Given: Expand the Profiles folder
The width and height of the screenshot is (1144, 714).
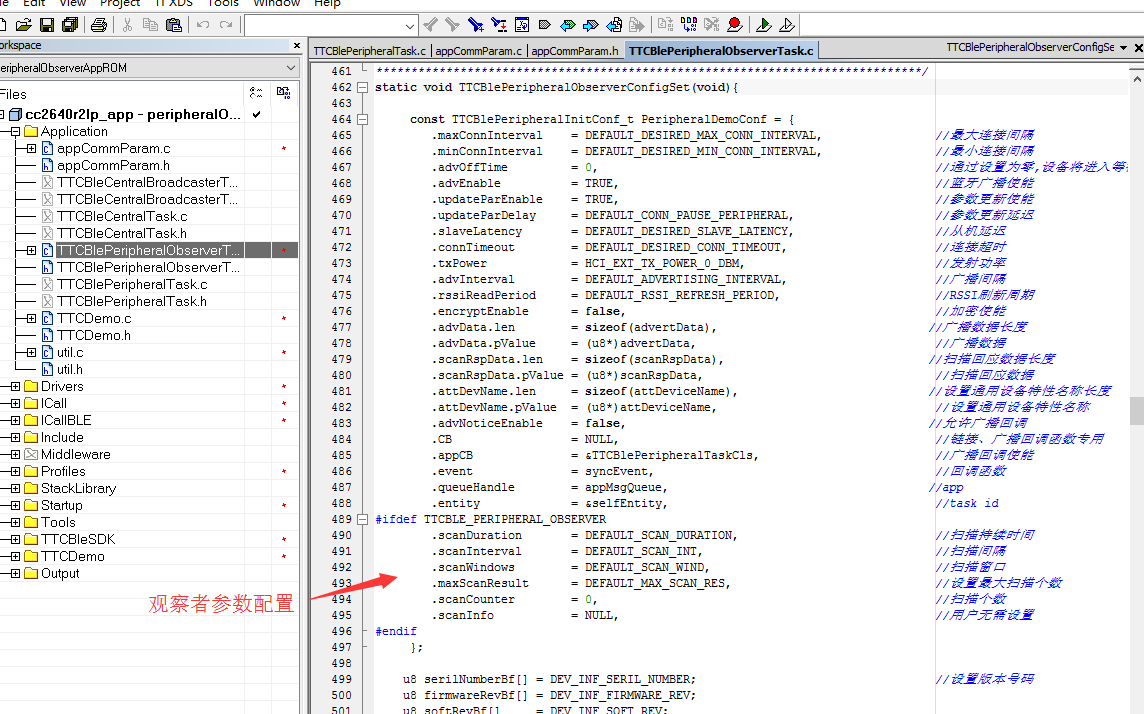Looking at the screenshot, I should pyautogui.click(x=15, y=472).
